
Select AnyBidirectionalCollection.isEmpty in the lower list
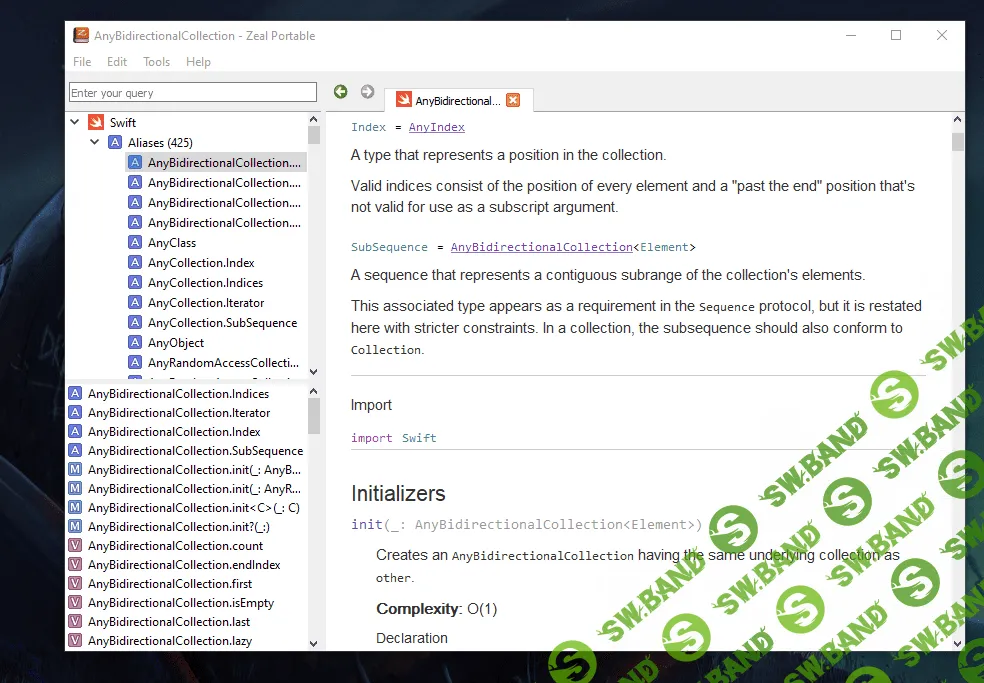pos(180,603)
